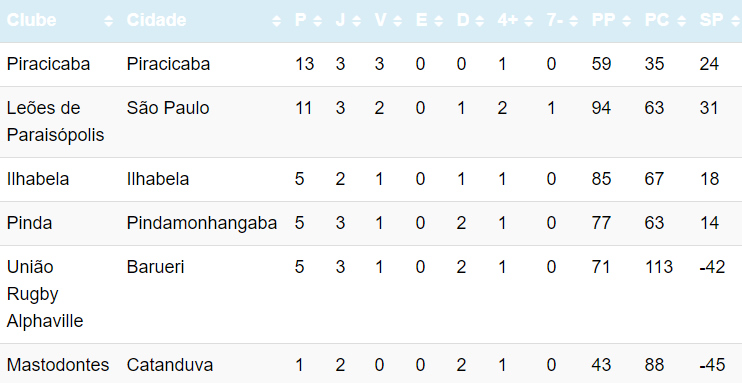742x383 pixels.
Task: Select the Leões de Paraisópolis row
Action: (x=371, y=122)
